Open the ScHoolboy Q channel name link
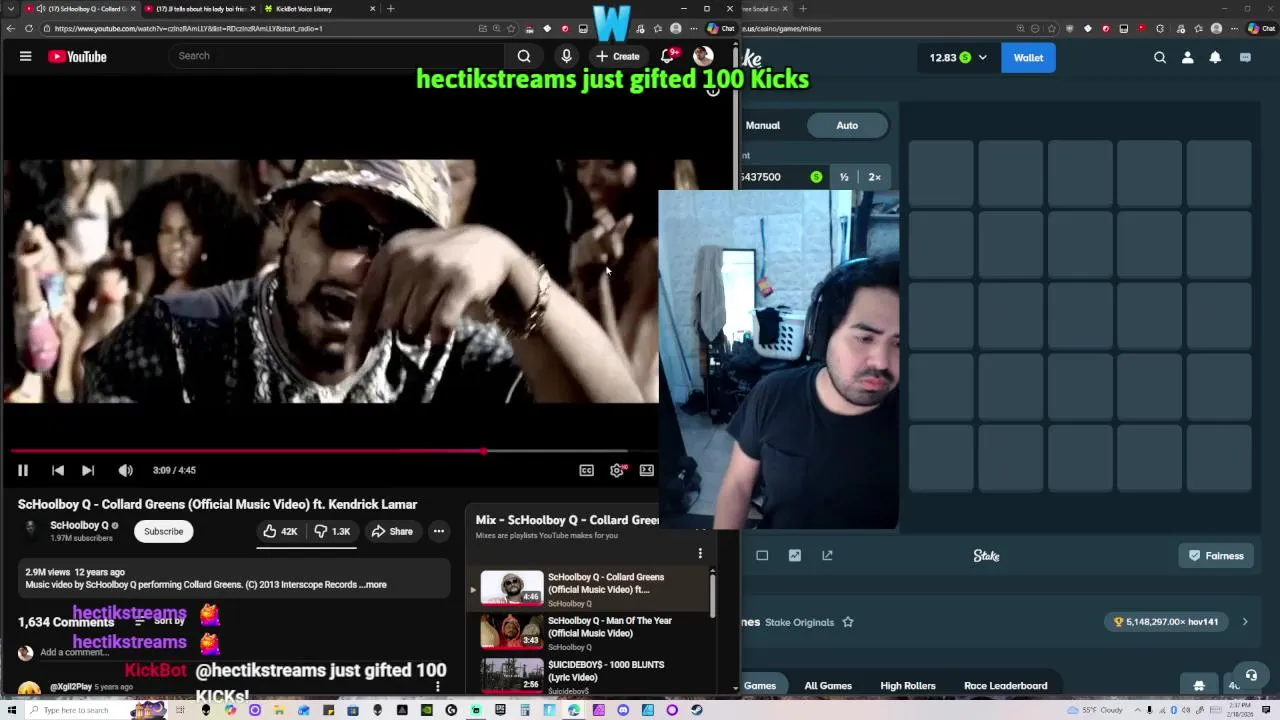The image size is (1280, 720). pyautogui.click(x=79, y=525)
